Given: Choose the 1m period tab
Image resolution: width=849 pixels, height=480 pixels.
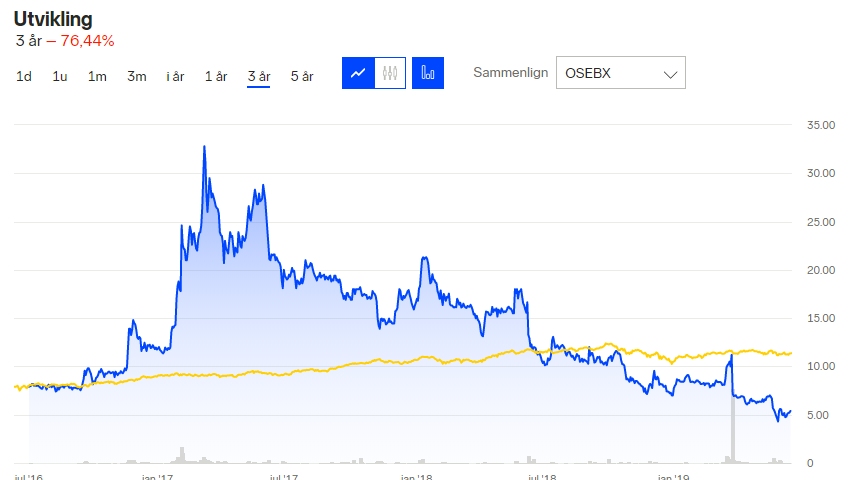Looking at the screenshot, I should pyautogui.click(x=97, y=77).
